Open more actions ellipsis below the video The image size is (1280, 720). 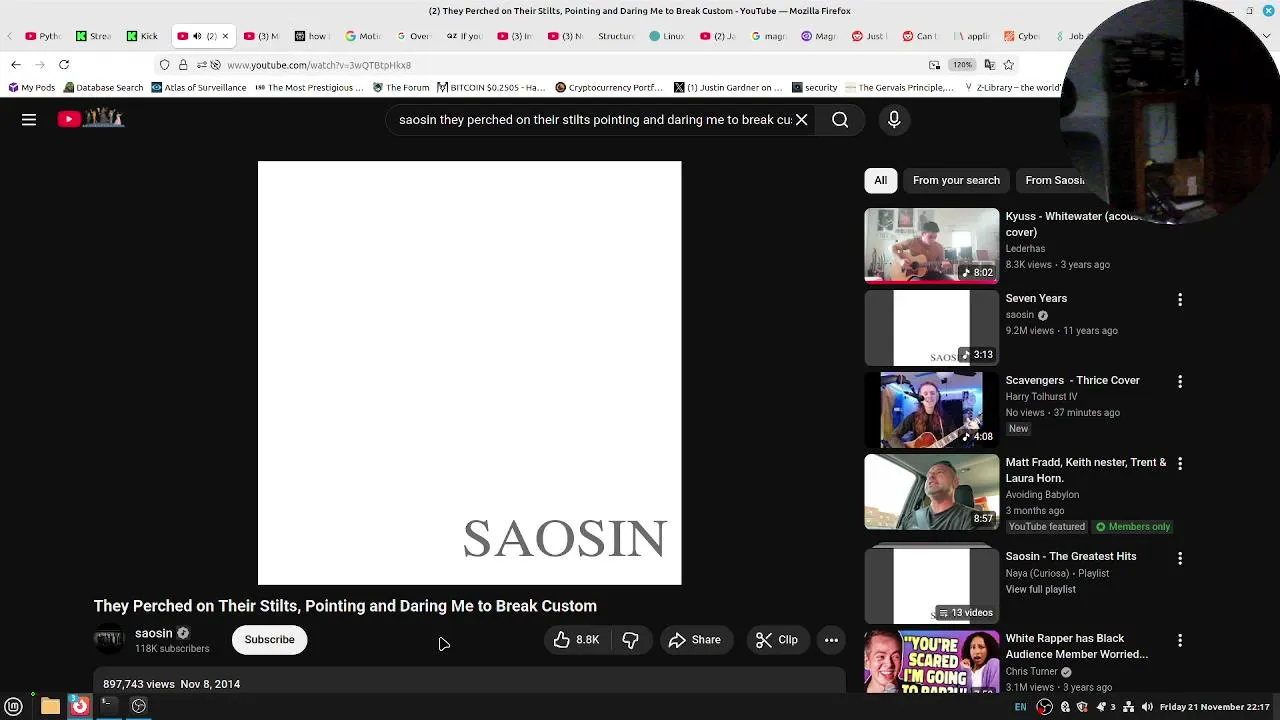click(x=831, y=640)
